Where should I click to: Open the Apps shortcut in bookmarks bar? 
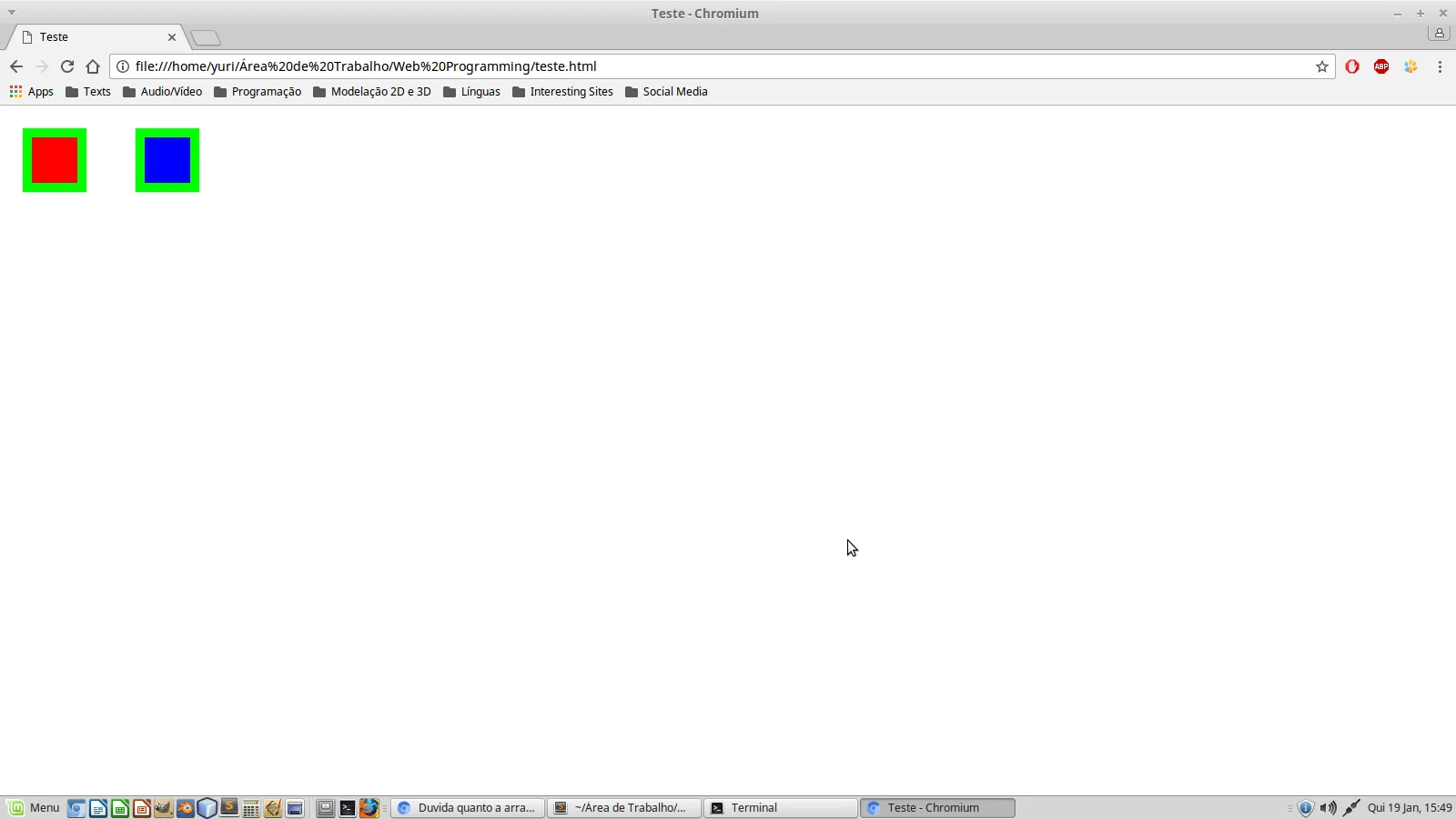32,92
